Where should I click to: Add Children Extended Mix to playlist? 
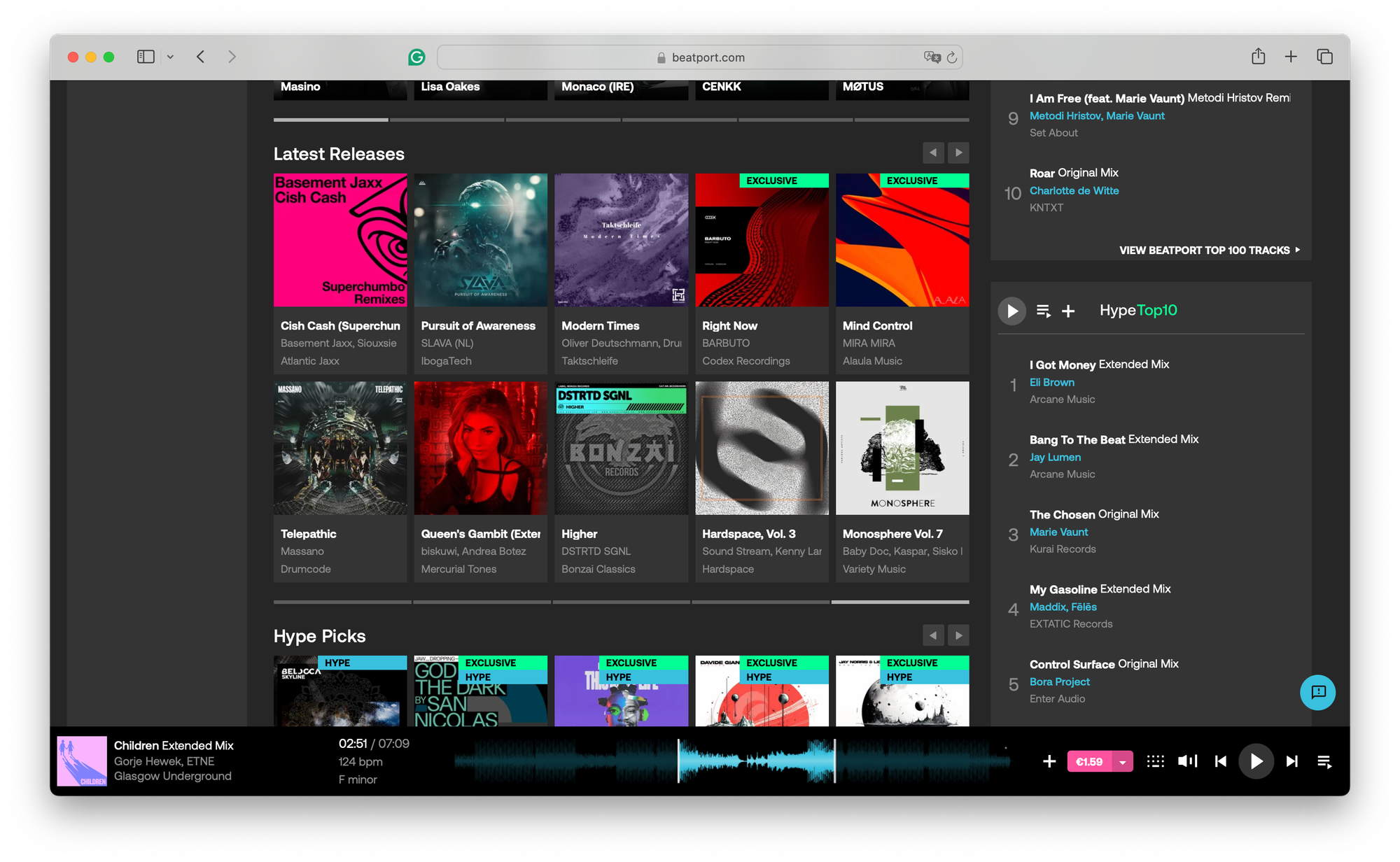1049,761
